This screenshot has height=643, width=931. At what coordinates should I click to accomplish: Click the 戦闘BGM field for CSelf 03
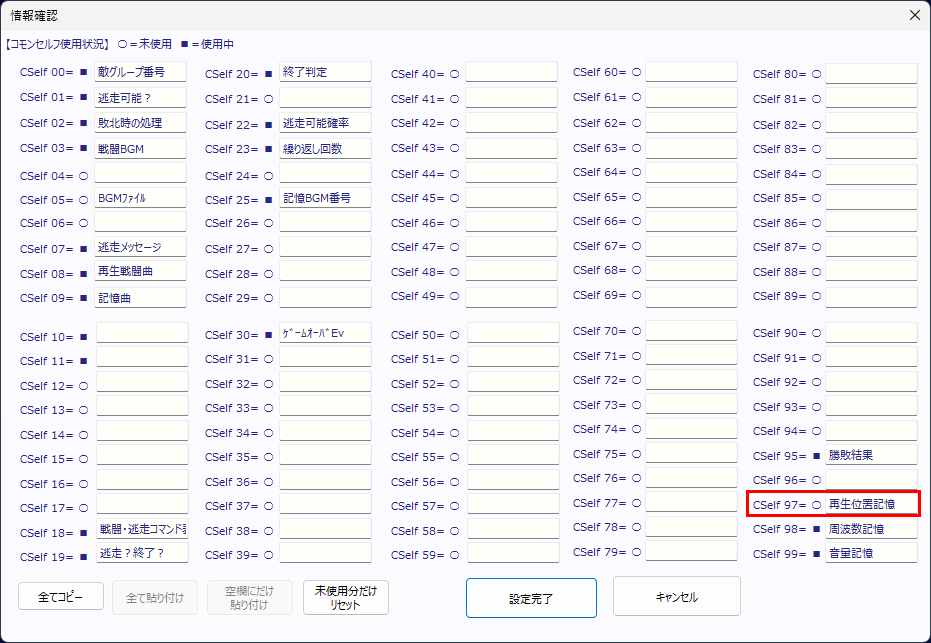tap(141, 149)
